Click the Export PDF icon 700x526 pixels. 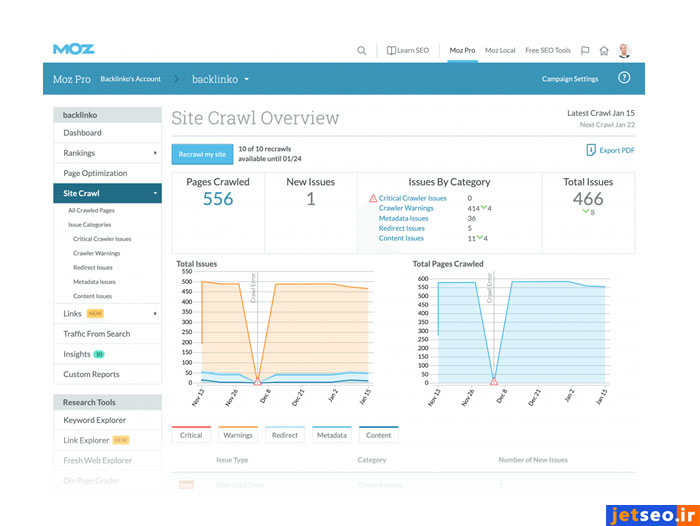(x=591, y=150)
